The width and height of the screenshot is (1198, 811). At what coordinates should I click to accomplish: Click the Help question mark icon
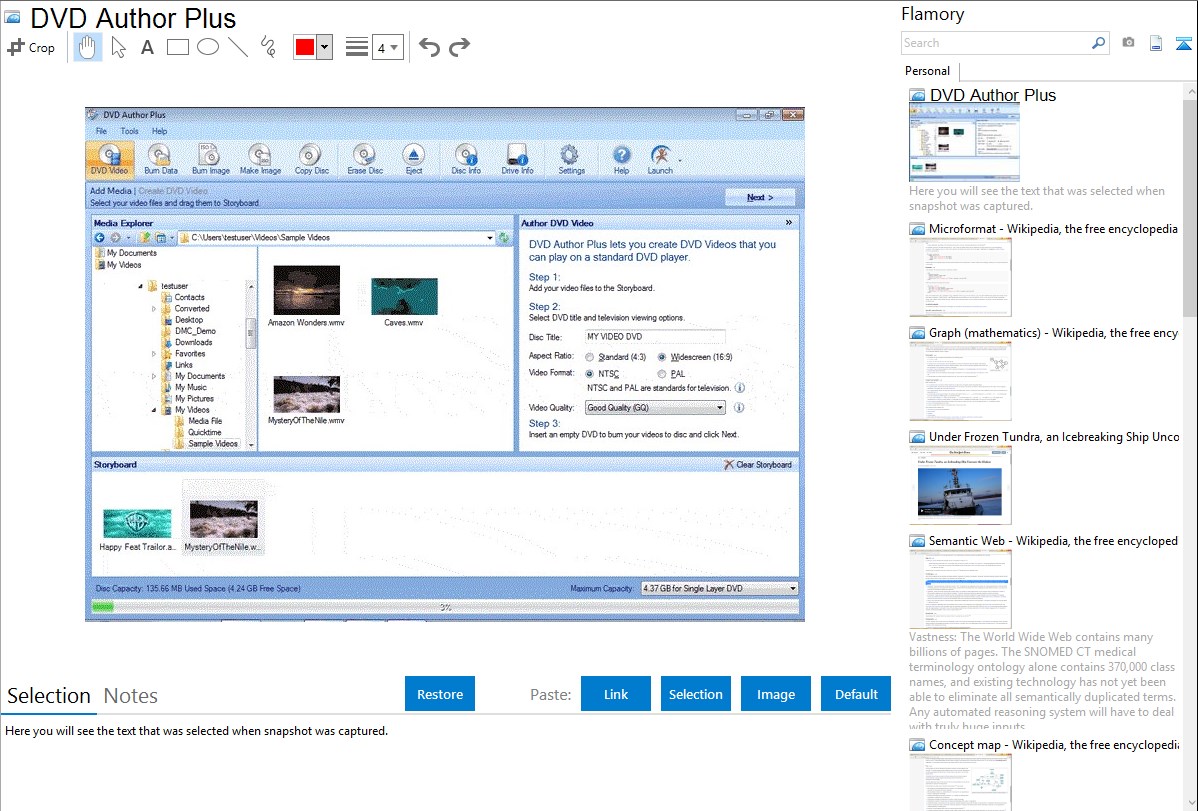click(x=621, y=158)
